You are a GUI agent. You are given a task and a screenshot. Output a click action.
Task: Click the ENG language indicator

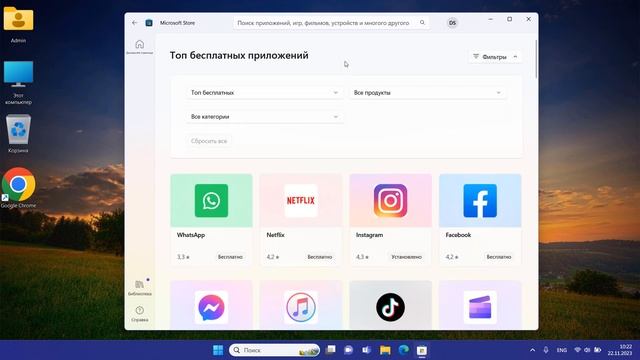pos(562,350)
